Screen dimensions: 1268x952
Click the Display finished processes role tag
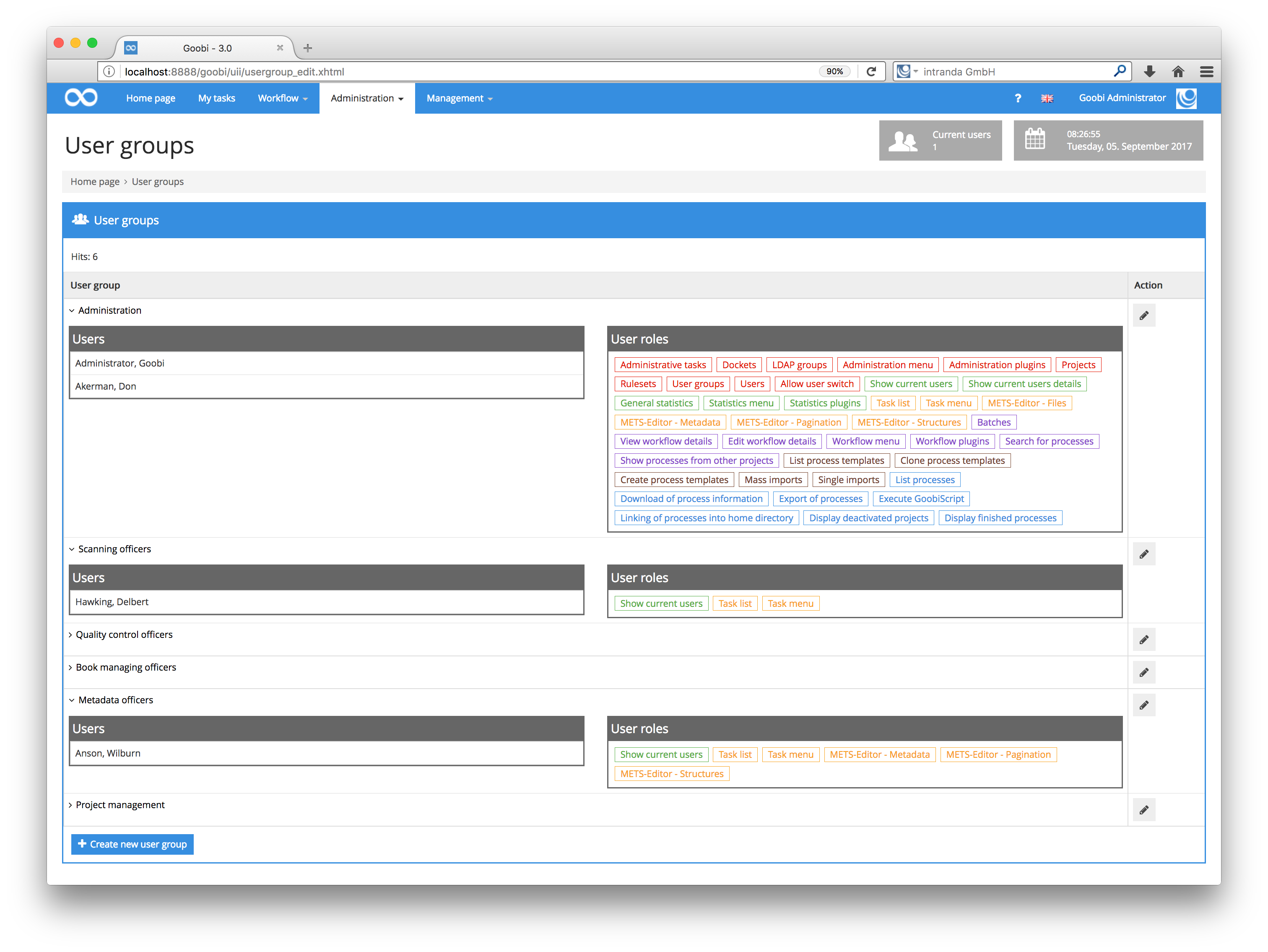point(1000,518)
